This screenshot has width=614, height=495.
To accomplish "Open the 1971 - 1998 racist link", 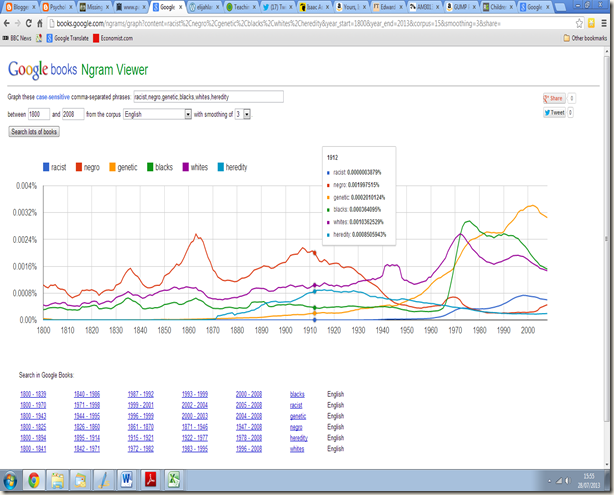I will [x=87, y=405].
